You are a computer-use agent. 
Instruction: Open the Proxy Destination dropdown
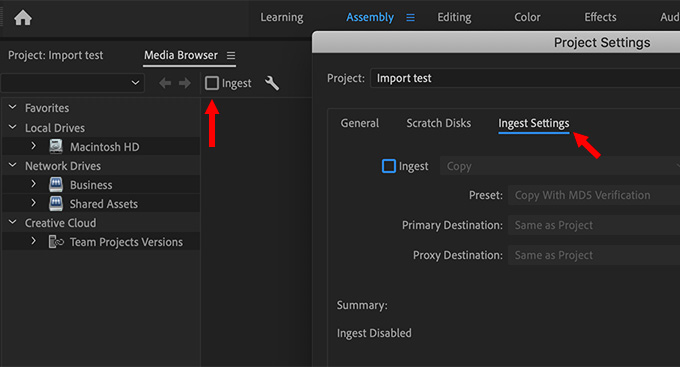click(x=594, y=255)
